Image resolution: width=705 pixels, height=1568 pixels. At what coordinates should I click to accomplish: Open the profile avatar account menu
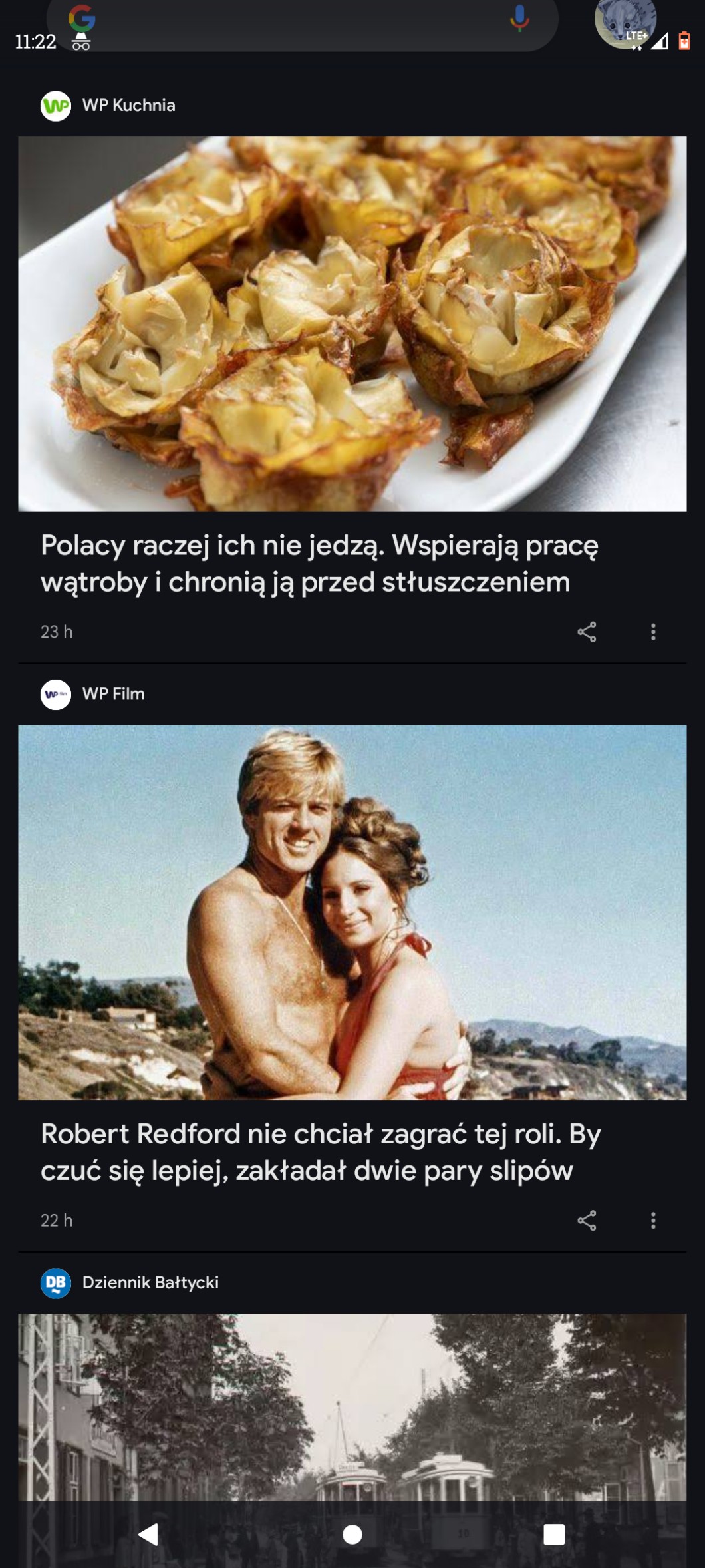tap(625, 22)
